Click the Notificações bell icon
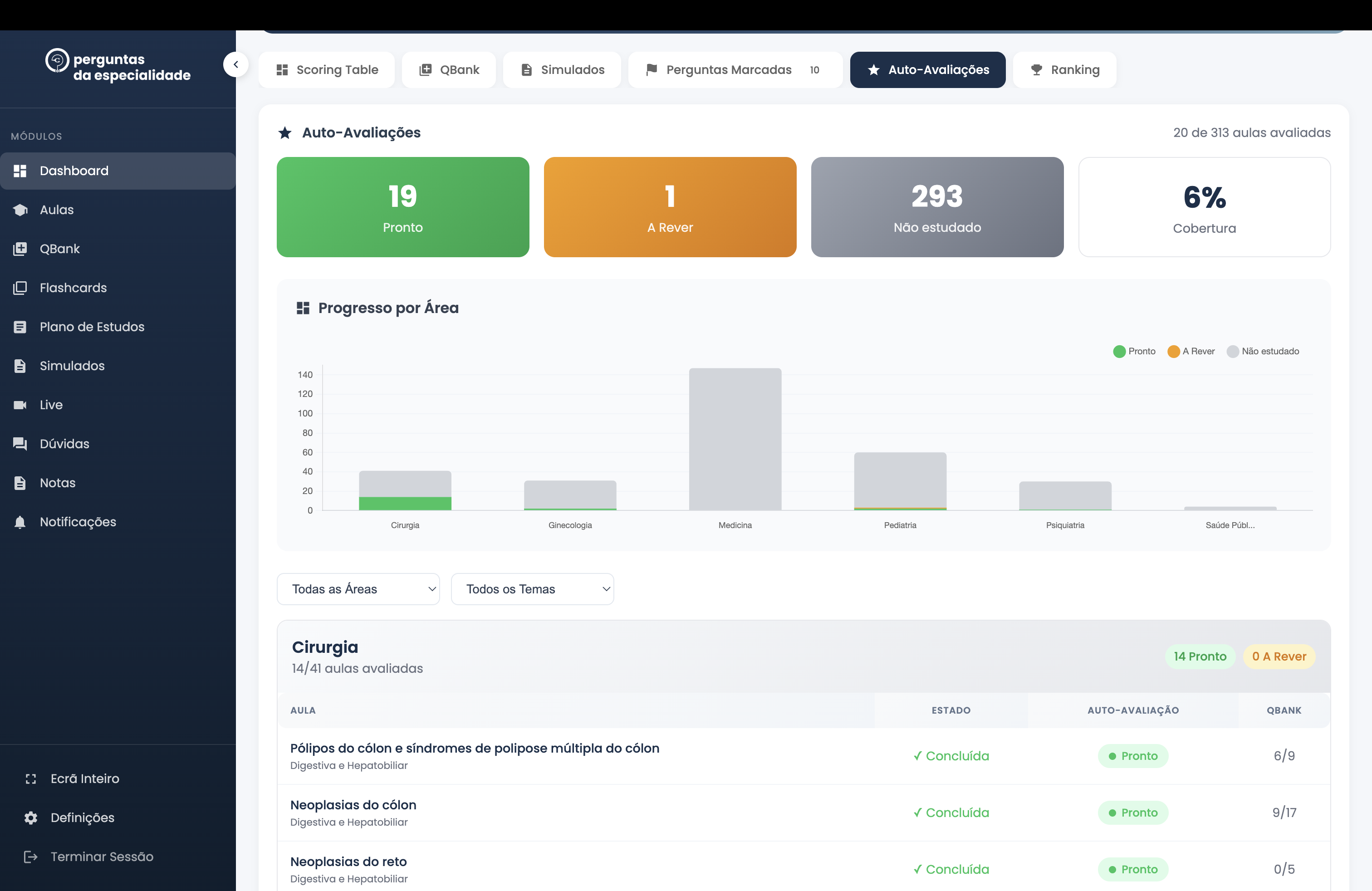 click(20, 522)
